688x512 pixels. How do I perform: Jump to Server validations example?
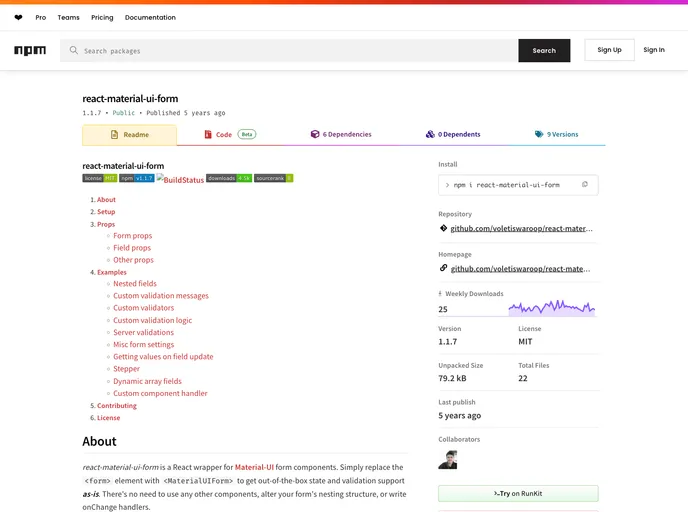pos(143,333)
